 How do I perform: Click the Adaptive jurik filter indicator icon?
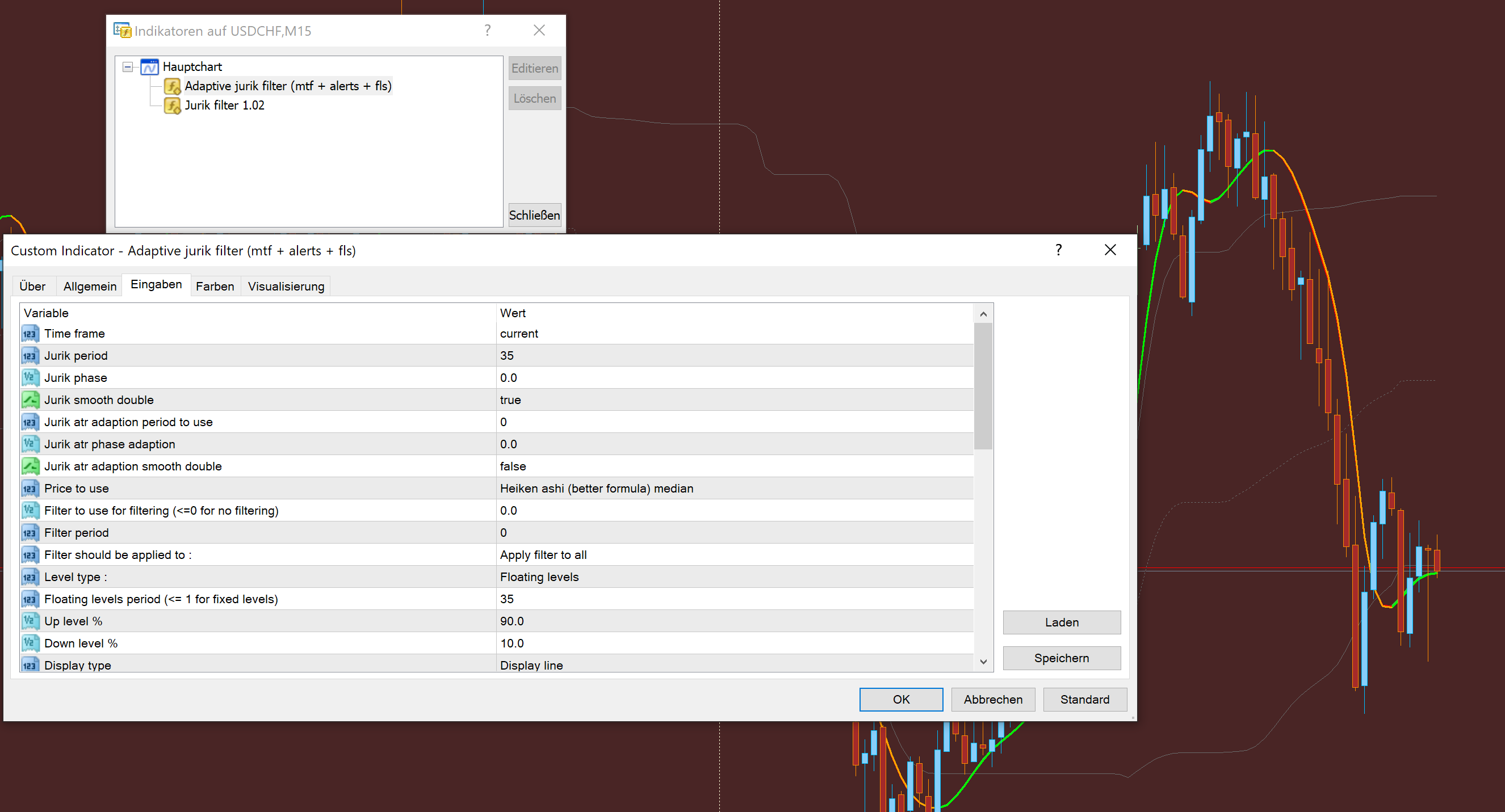coord(172,86)
